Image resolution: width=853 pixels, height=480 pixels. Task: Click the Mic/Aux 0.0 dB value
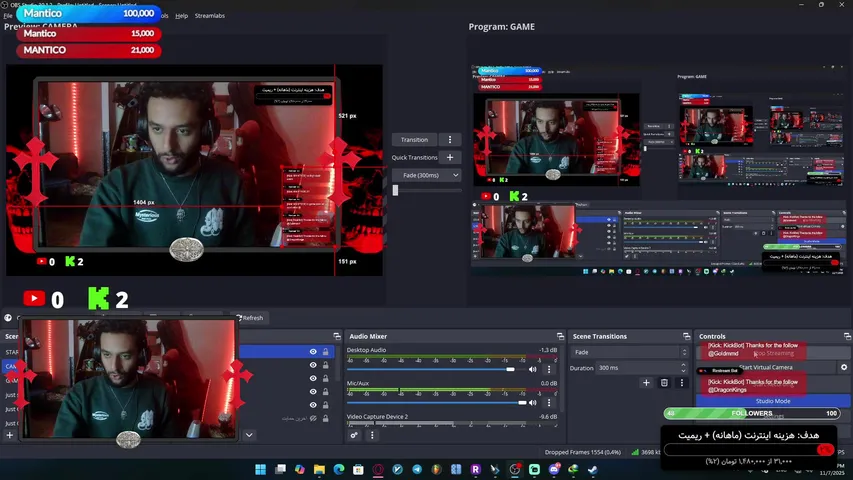click(x=548, y=383)
